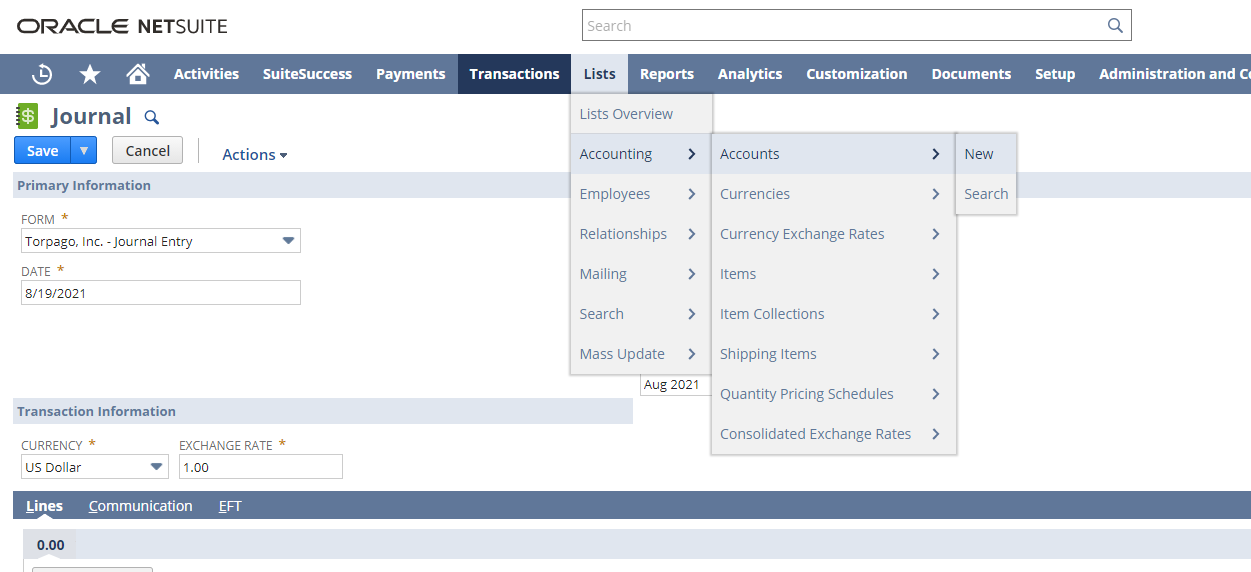Open the Reports menu
Viewport: 1251px width, 572px height.
[667, 74]
